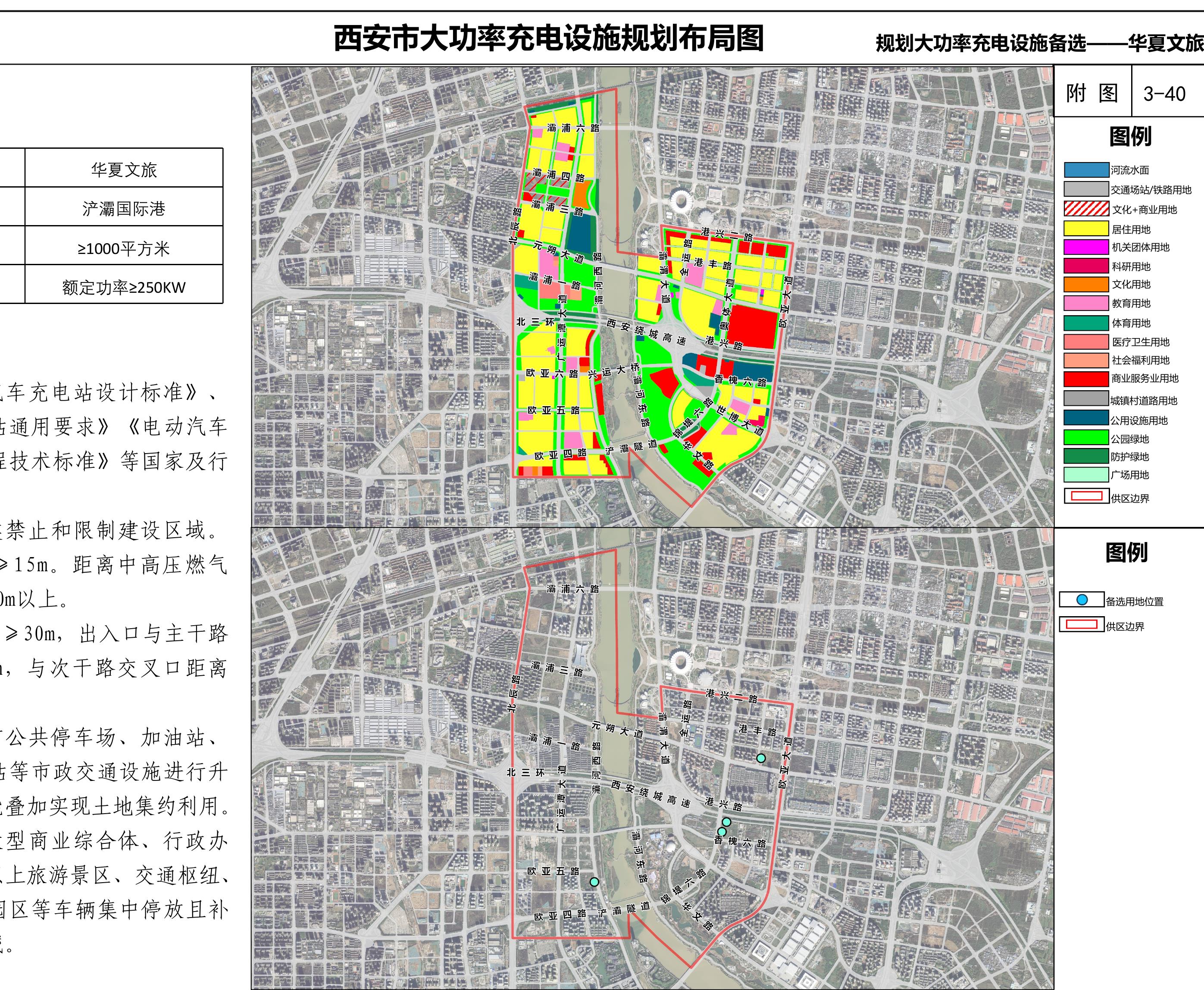Click the grey 城镇村道路用地 legend swatch

pyautogui.click(x=1086, y=398)
